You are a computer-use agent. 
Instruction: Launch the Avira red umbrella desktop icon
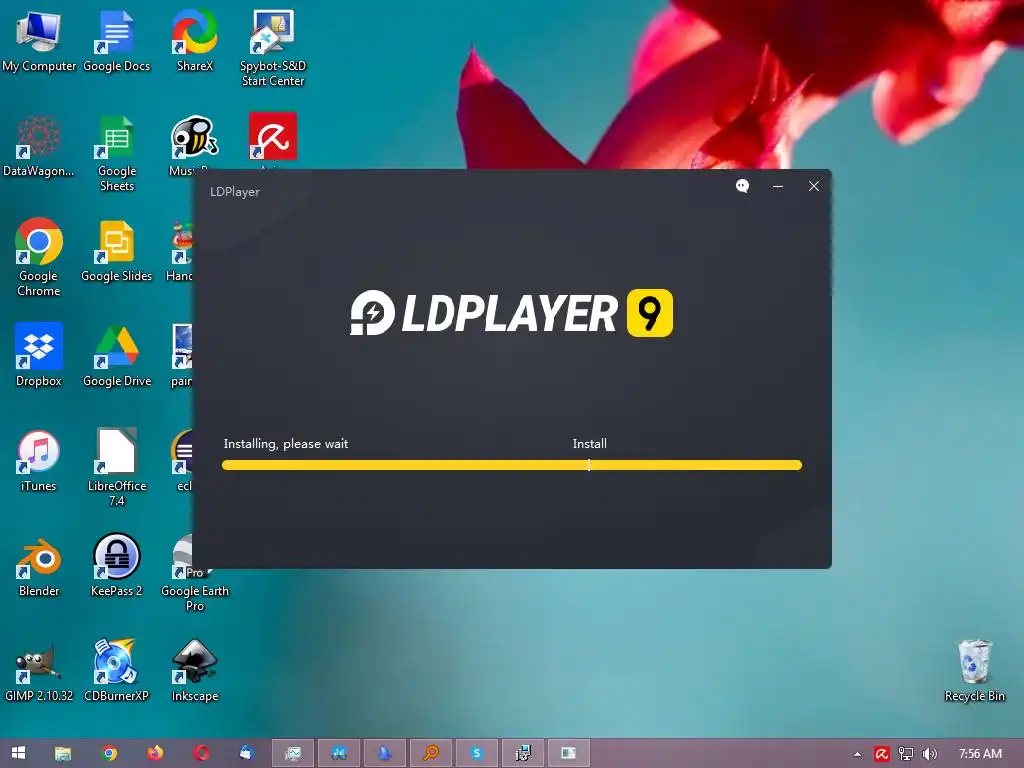pos(273,136)
